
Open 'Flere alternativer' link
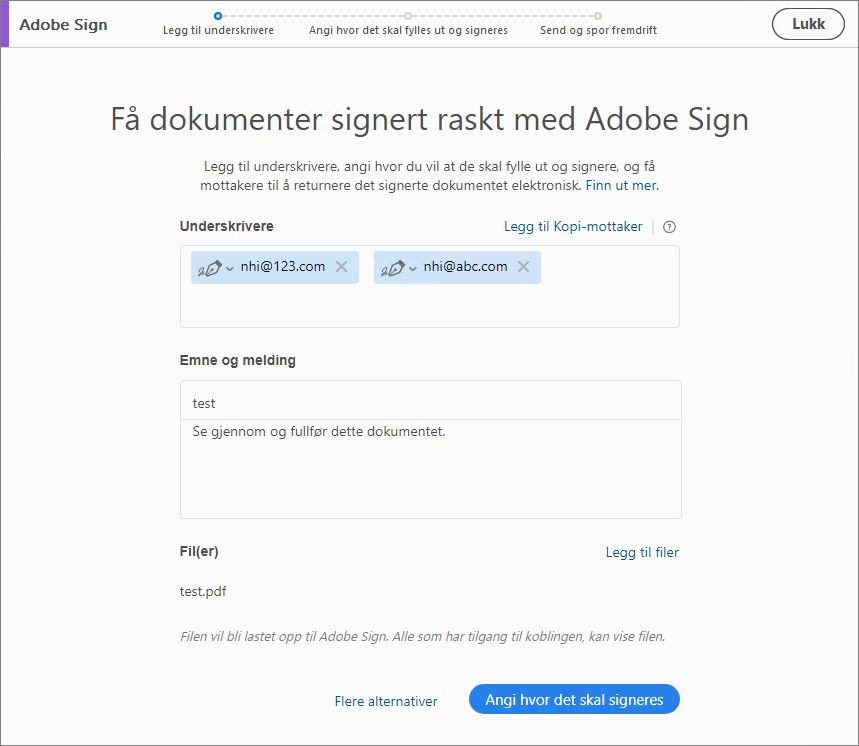coord(386,701)
